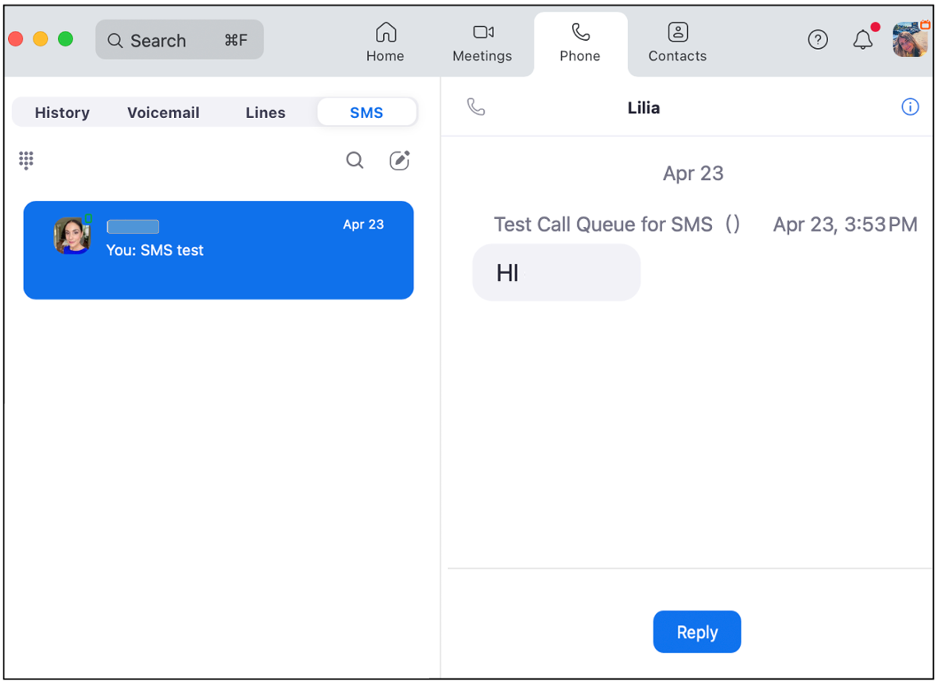Open the dial pad keypad
The height and width of the screenshot is (684, 936).
click(26, 160)
